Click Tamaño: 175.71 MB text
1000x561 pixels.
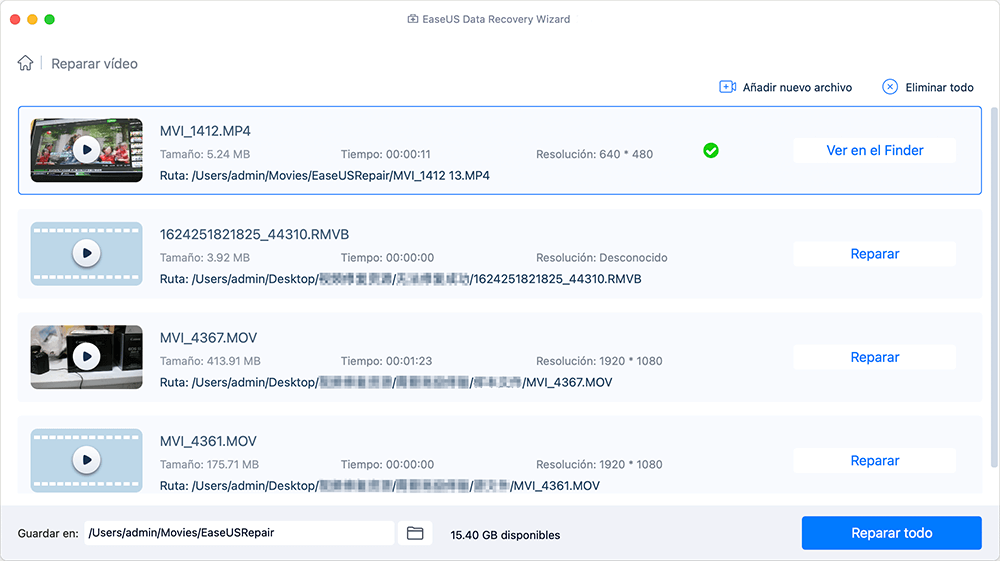click(x=209, y=464)
